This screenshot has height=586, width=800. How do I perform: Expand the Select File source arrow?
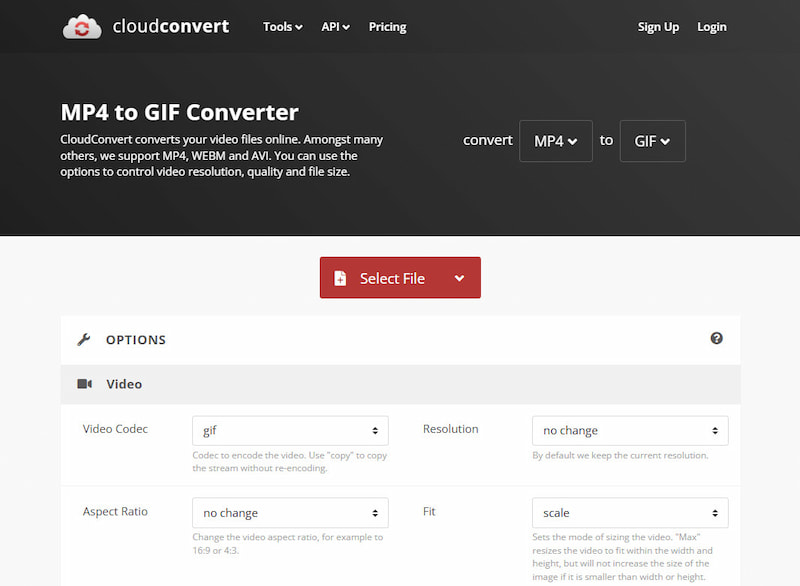pyautogui.click(x=459, y=278)
